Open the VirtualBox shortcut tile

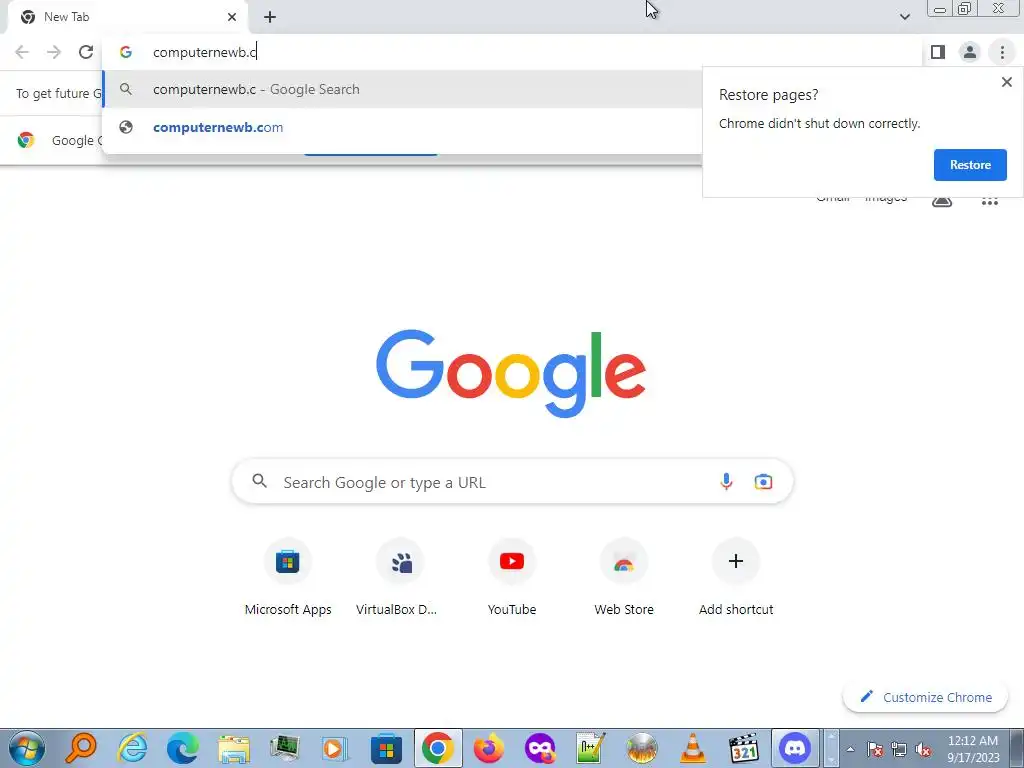point(400,579)
